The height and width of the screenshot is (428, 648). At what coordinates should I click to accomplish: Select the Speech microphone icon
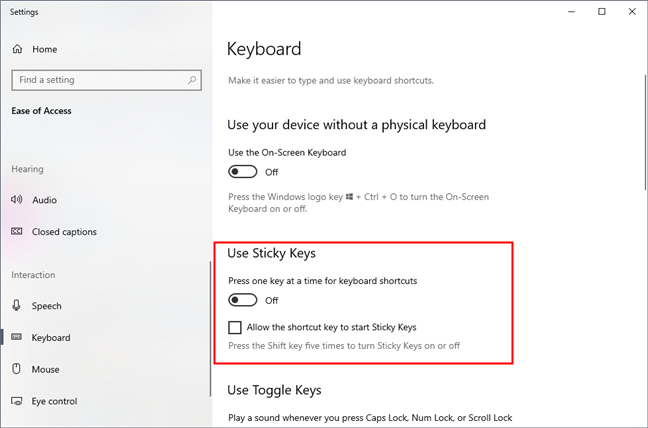click(x=17, y=306)
